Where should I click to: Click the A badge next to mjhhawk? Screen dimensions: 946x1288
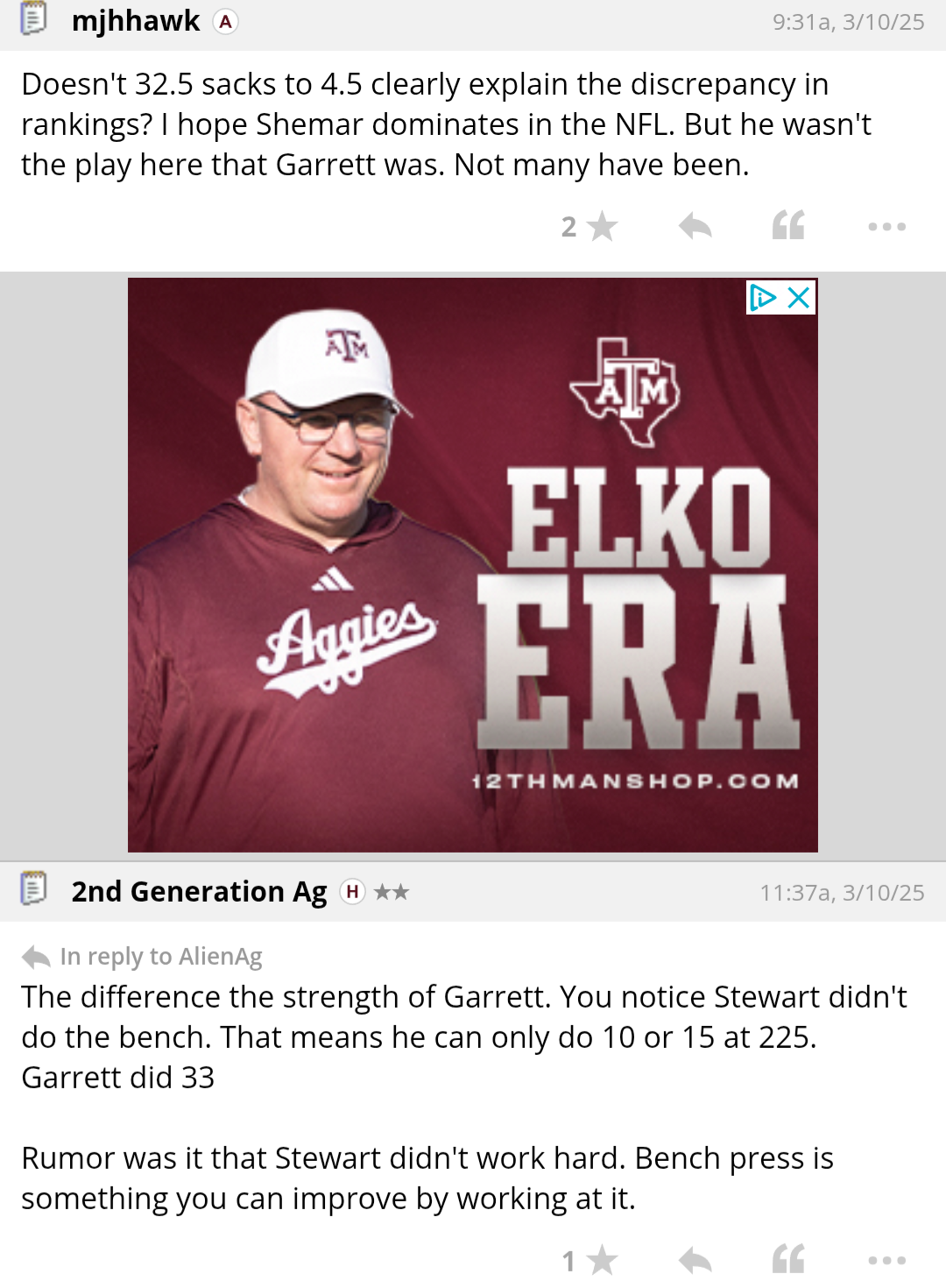click(x=226, y=22)
